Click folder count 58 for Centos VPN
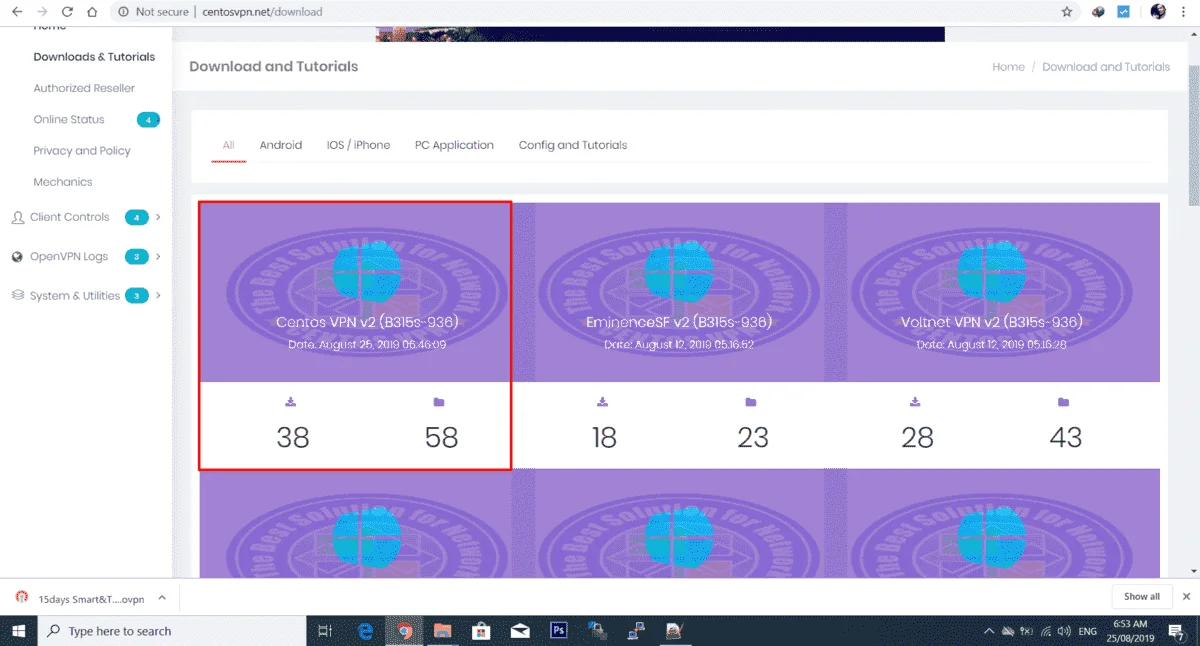1200x646 pixels. pyautogui.click(x=441, y=437)
